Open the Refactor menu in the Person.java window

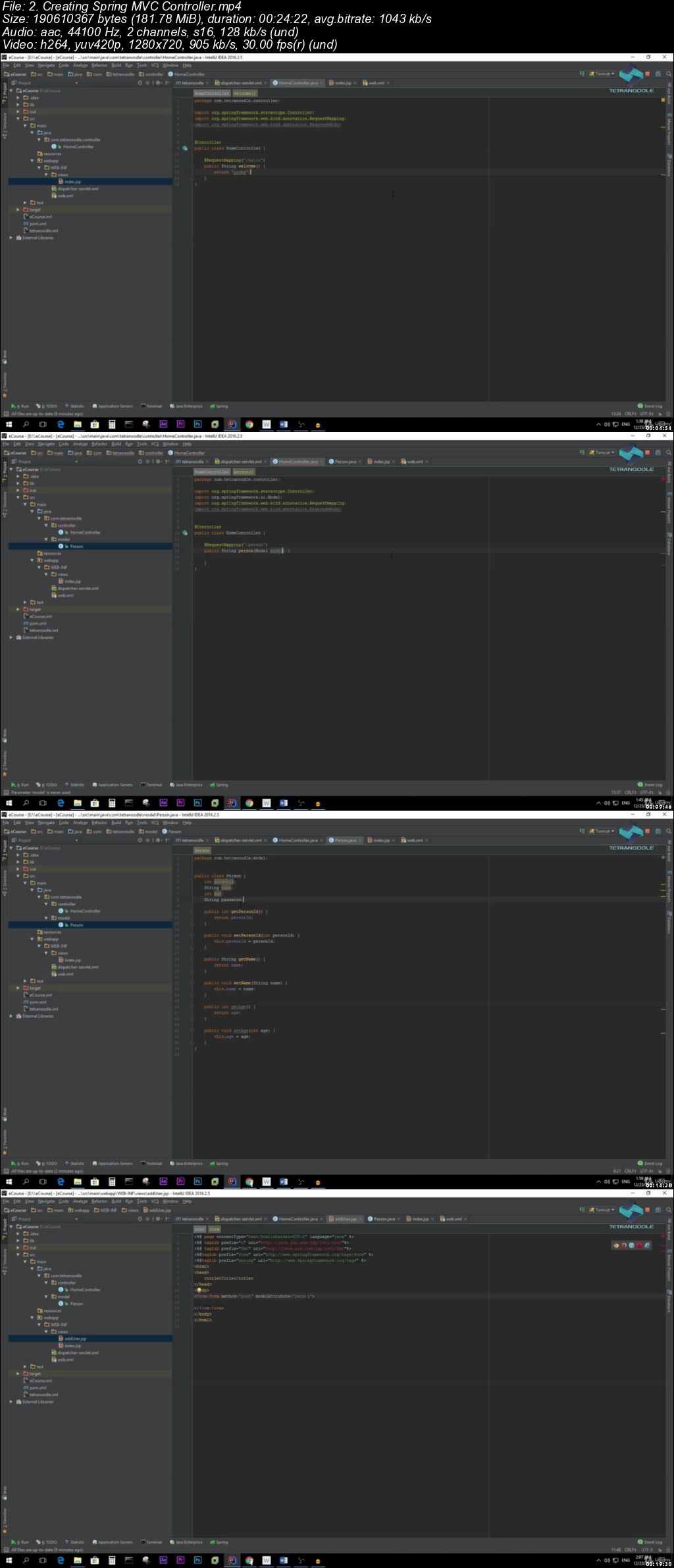(99, 823)
